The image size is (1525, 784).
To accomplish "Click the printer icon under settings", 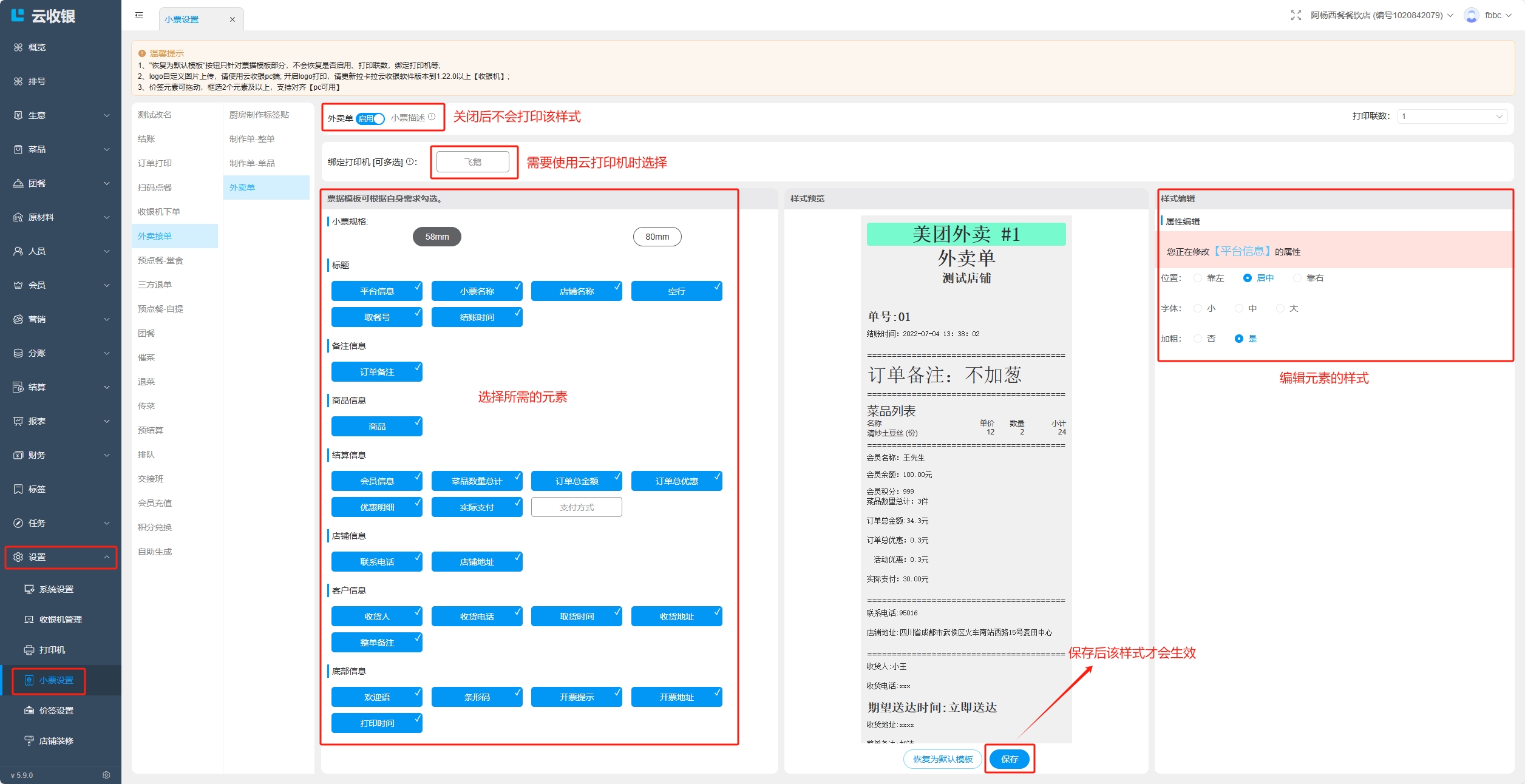I will (x=29, y=650).
